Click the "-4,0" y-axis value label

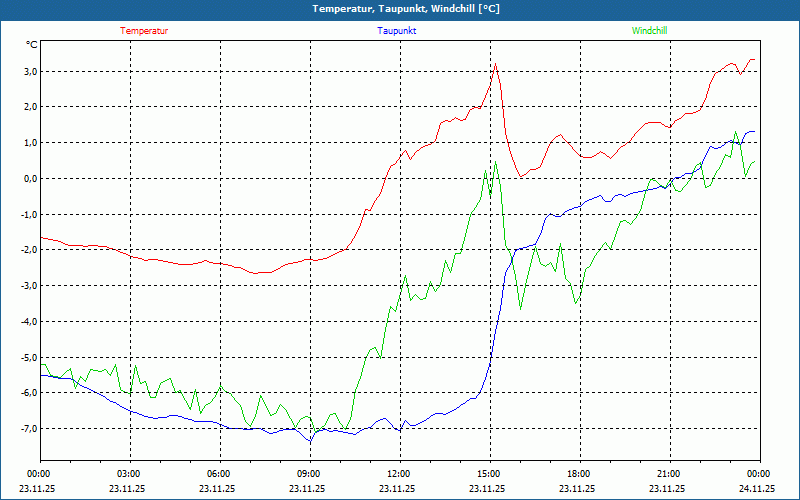(26, 322)
